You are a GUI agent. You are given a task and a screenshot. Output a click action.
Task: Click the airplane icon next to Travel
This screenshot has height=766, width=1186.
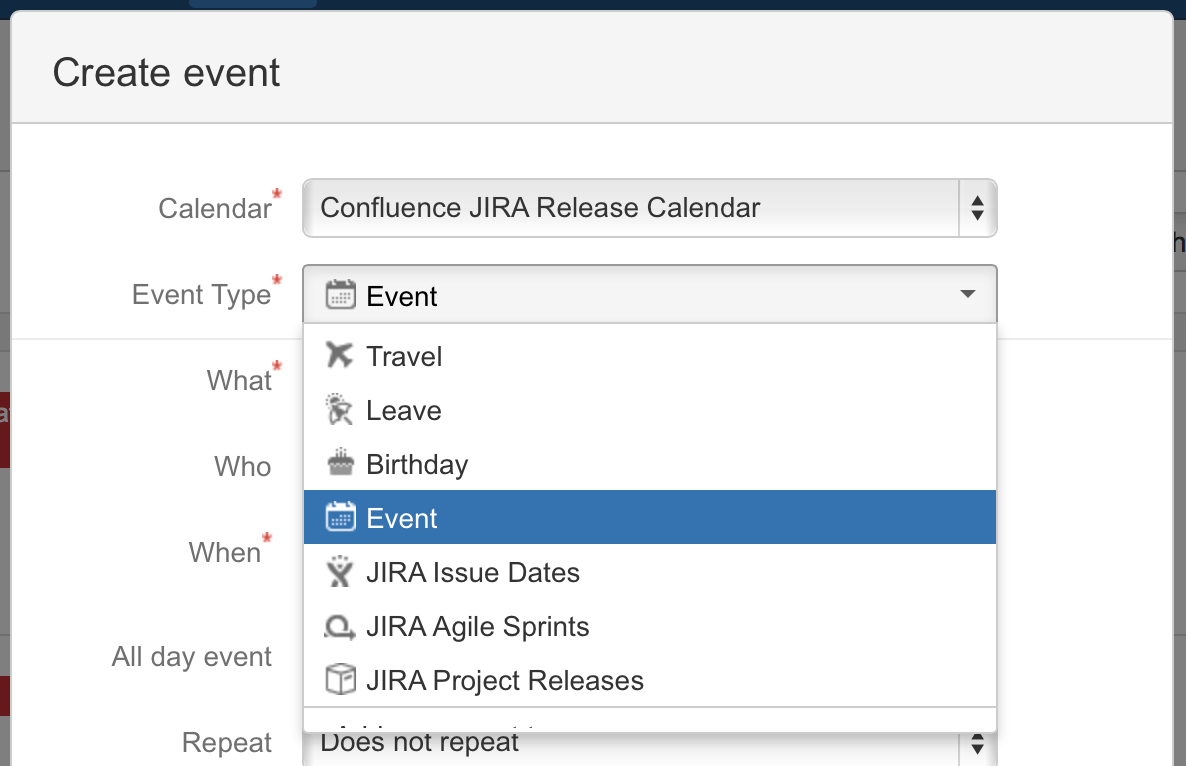(340, 355)
